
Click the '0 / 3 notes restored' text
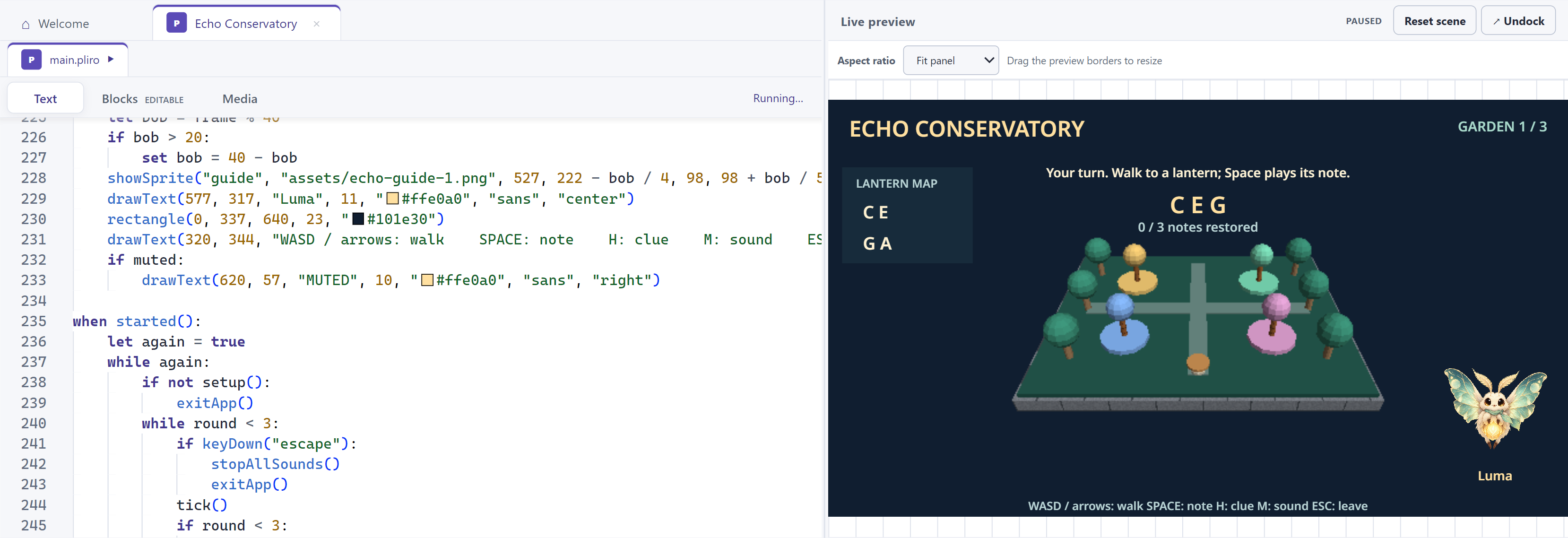click(x=1197, y=227)
